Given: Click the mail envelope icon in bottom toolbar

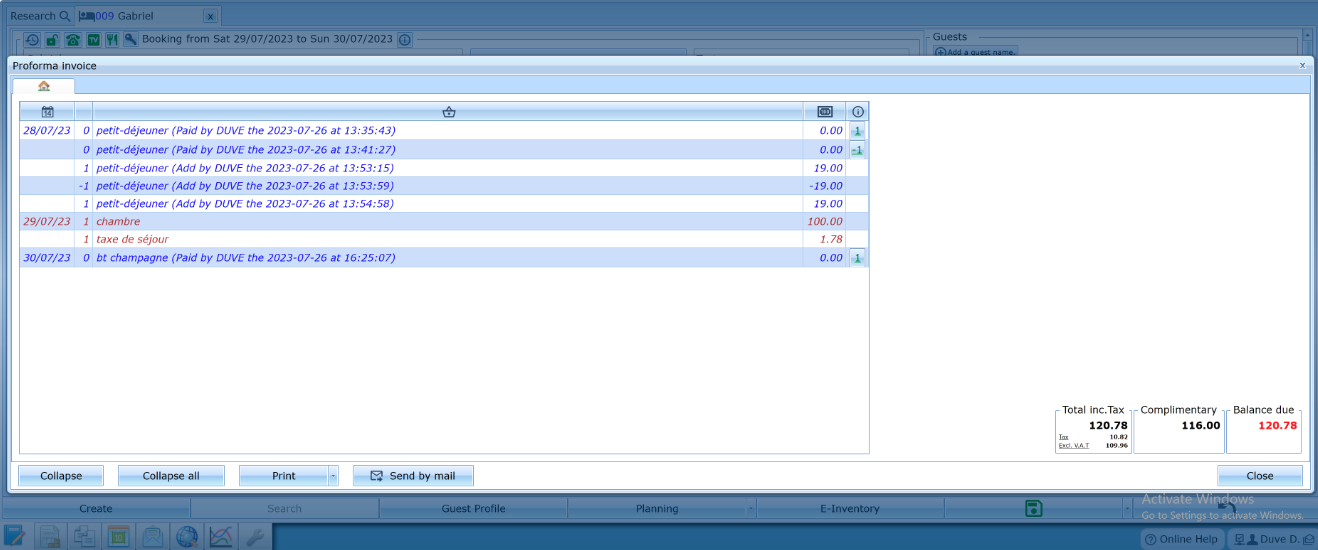Looking at the screenshot, I should click(x=152, y=537).
